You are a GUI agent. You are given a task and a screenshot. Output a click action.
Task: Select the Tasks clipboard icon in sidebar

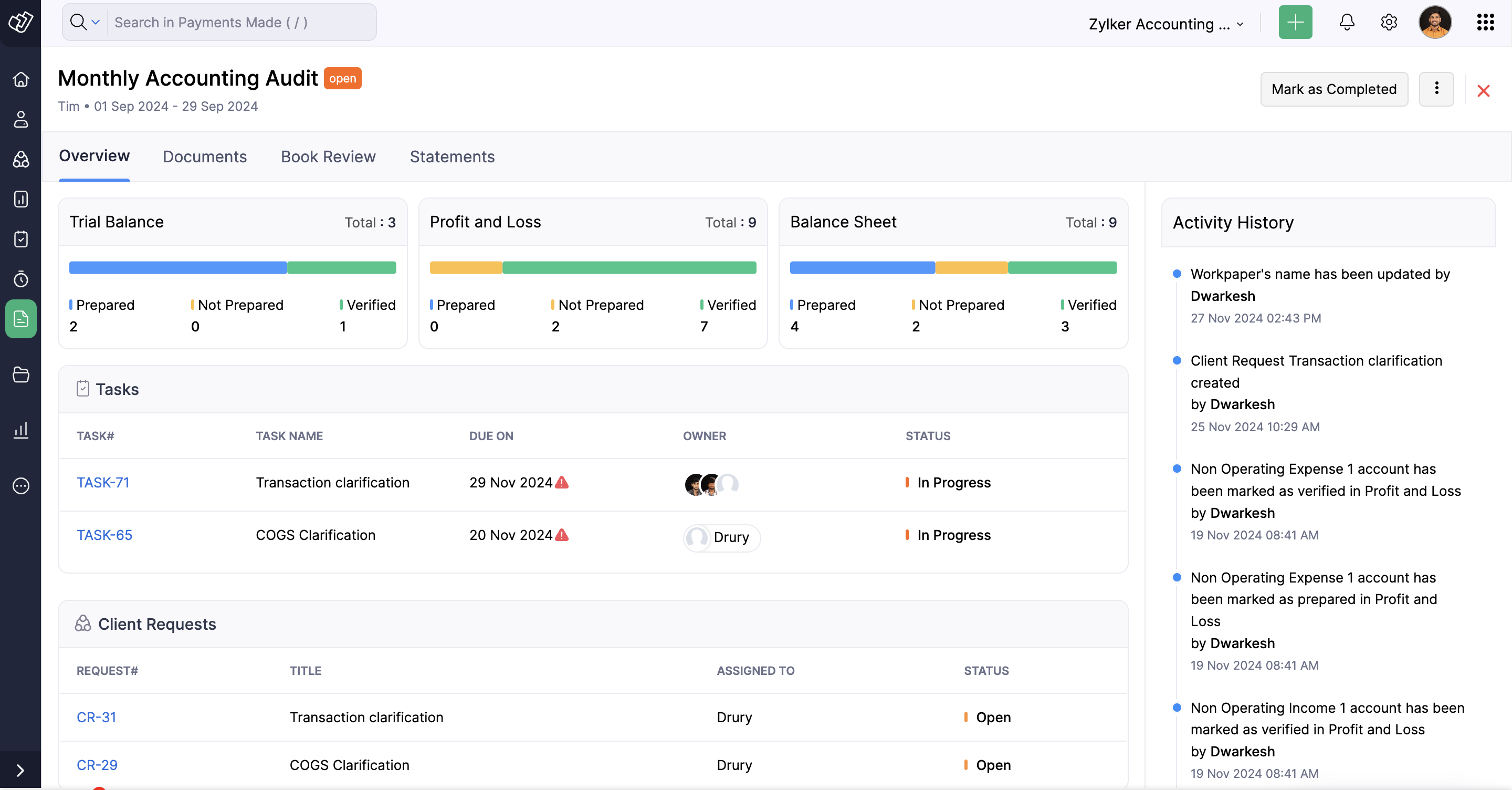tap(21, 239)
